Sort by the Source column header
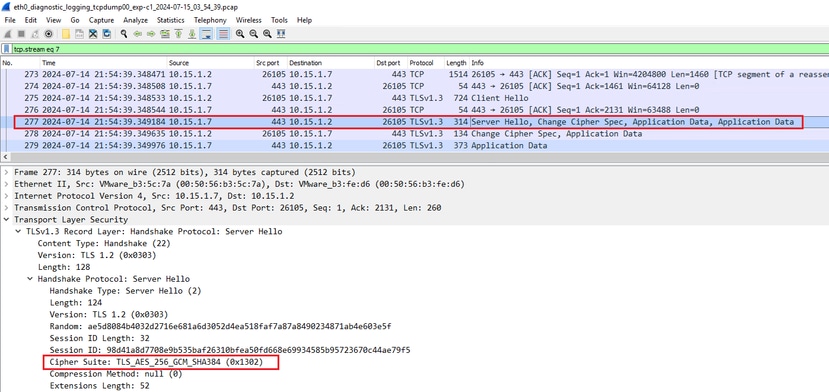Image resolution: width=829 pixels, height=392 pixels. [211, 63]
